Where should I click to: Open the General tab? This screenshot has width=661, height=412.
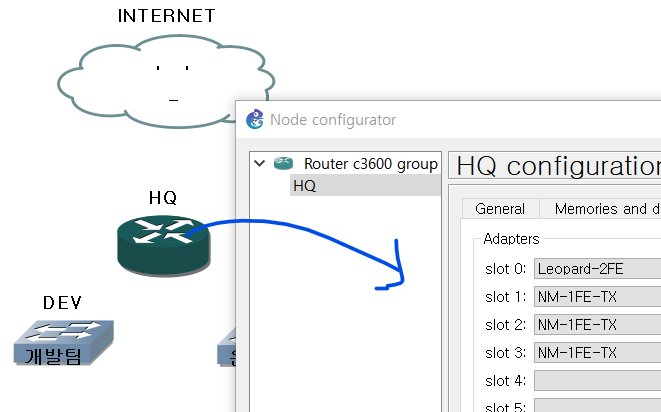click(x=500, y=209)
